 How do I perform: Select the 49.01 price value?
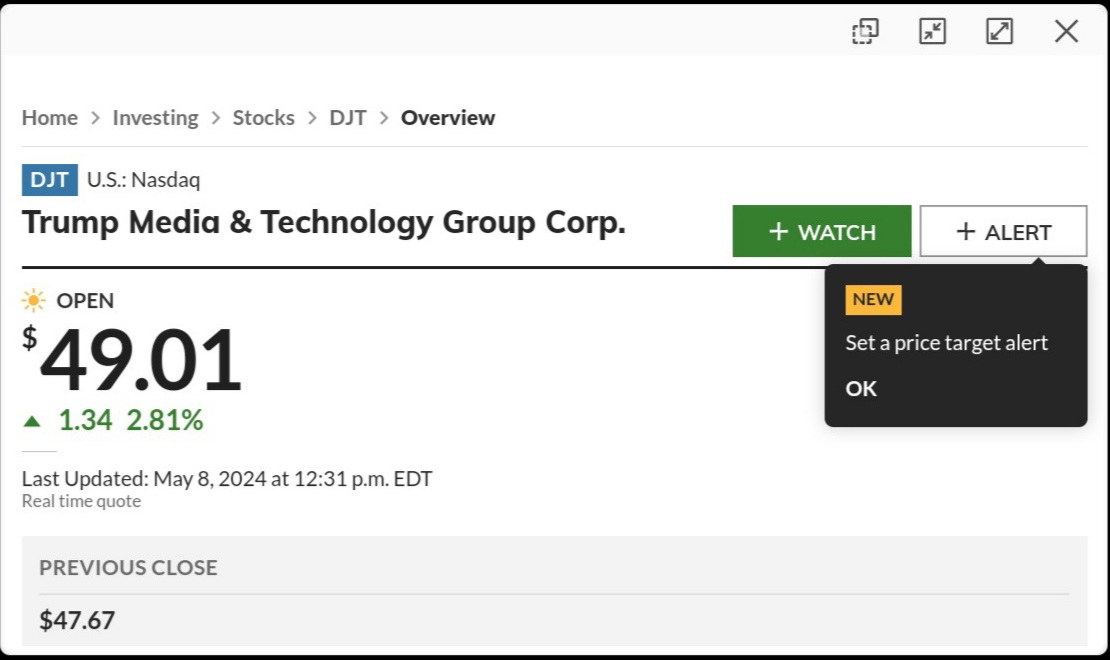click(140, 360)
